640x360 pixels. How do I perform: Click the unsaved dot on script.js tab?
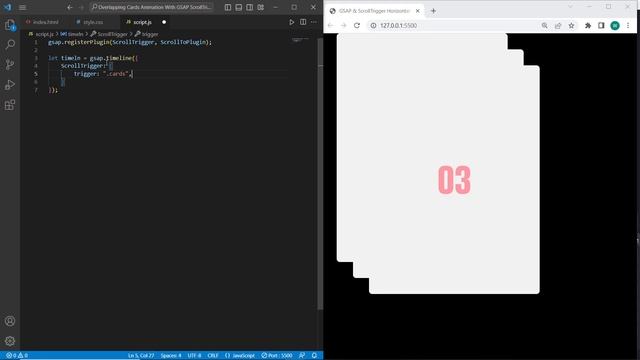(164, 22)
